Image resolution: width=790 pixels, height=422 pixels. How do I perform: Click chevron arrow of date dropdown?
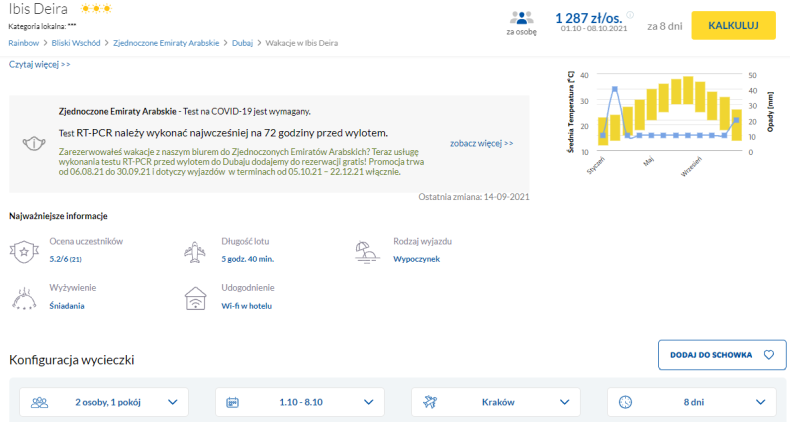tap(369, 402)
